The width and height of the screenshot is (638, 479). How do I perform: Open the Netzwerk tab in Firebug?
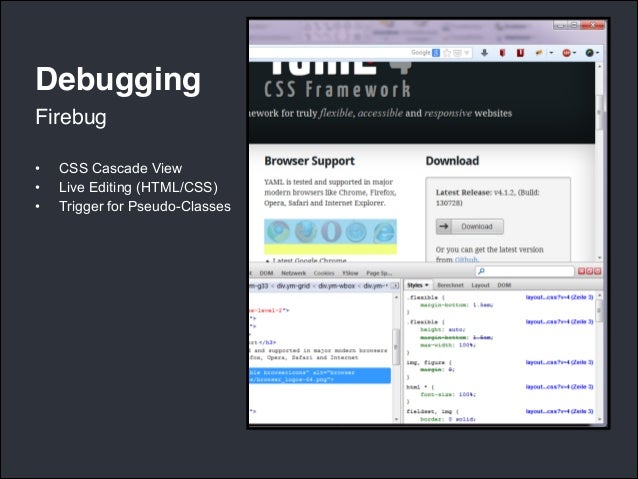coord(293,273)
